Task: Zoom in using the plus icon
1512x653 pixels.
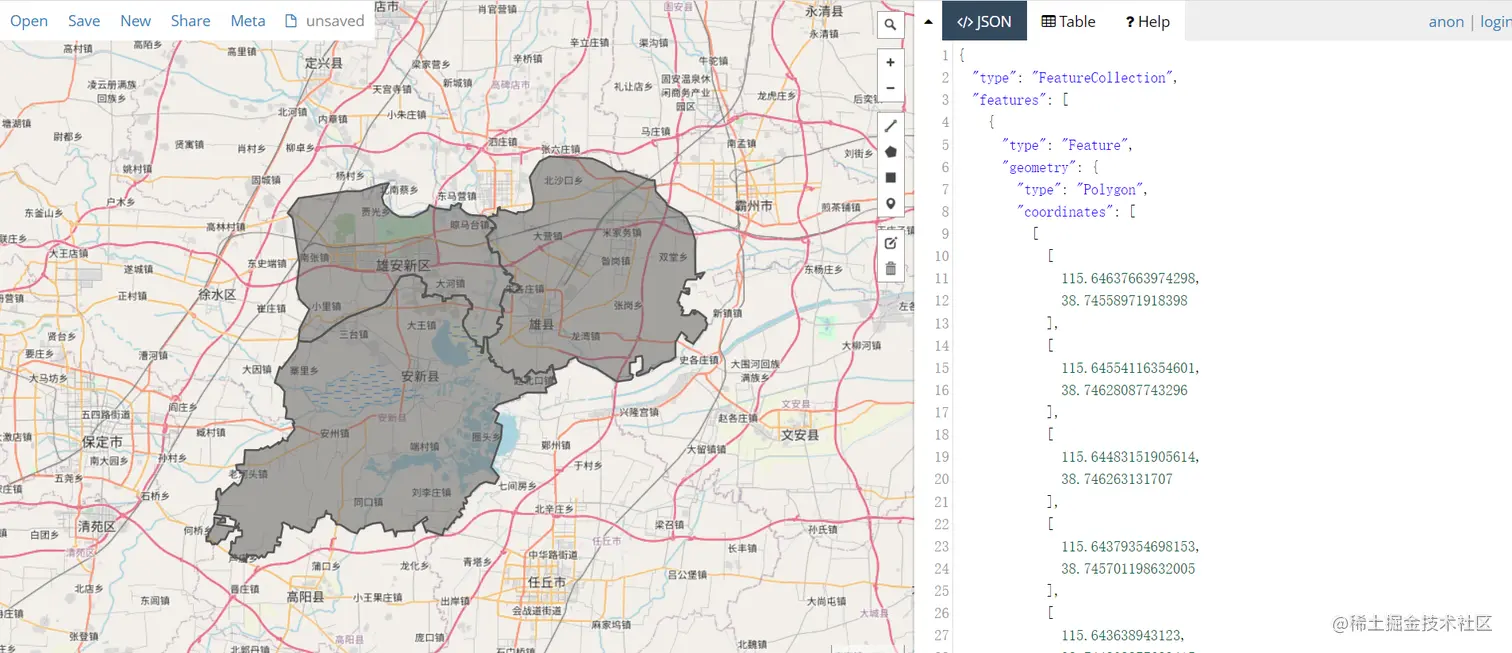Action: pyautogui.click(x=890, y=62)
